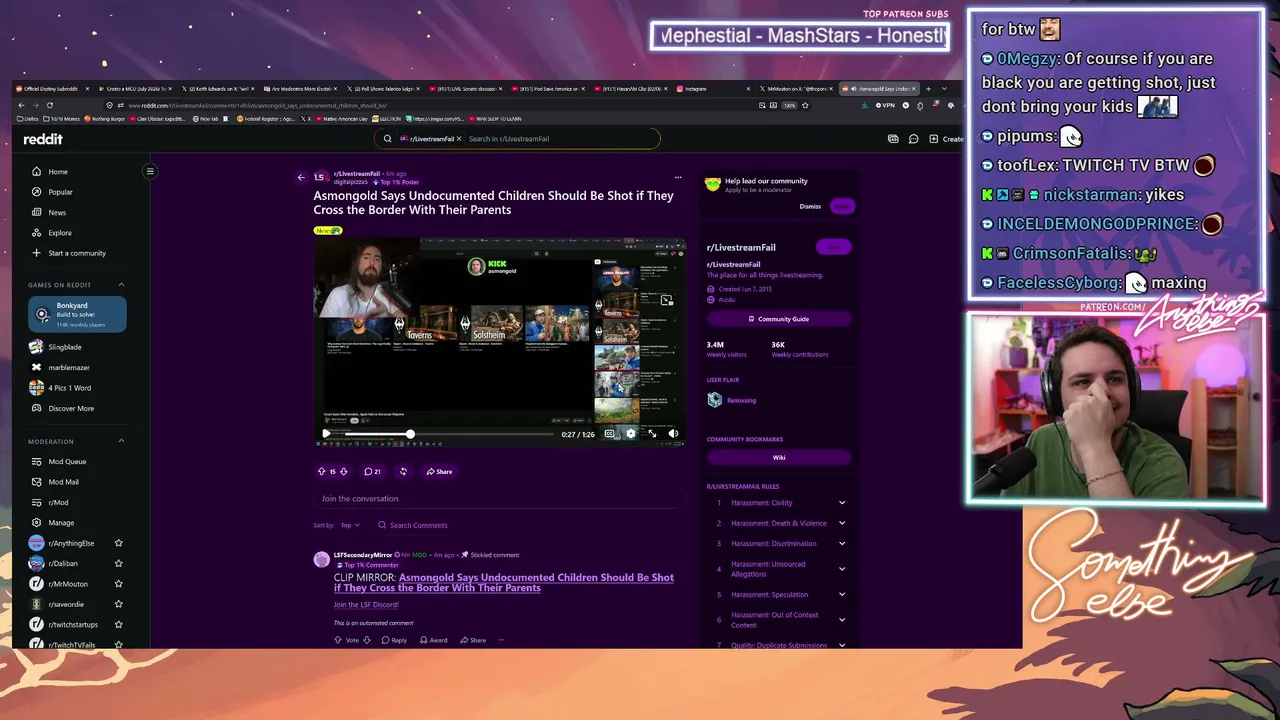Upvote the Asmongold post

(x=321, y=471)
